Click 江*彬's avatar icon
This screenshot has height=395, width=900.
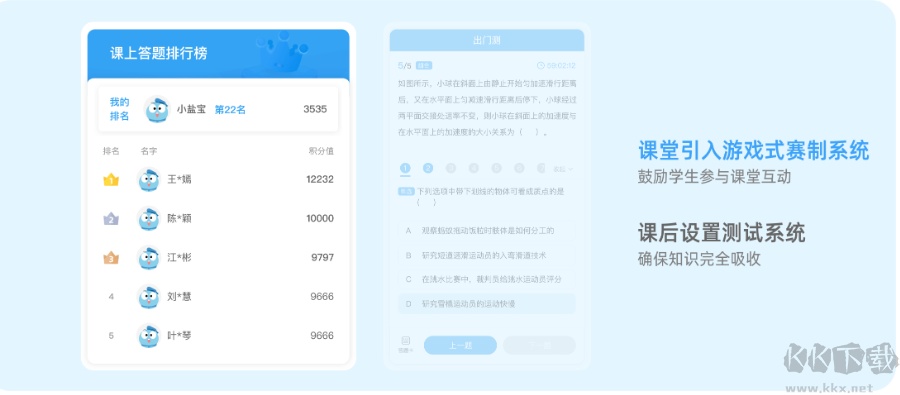click(149, 258)
